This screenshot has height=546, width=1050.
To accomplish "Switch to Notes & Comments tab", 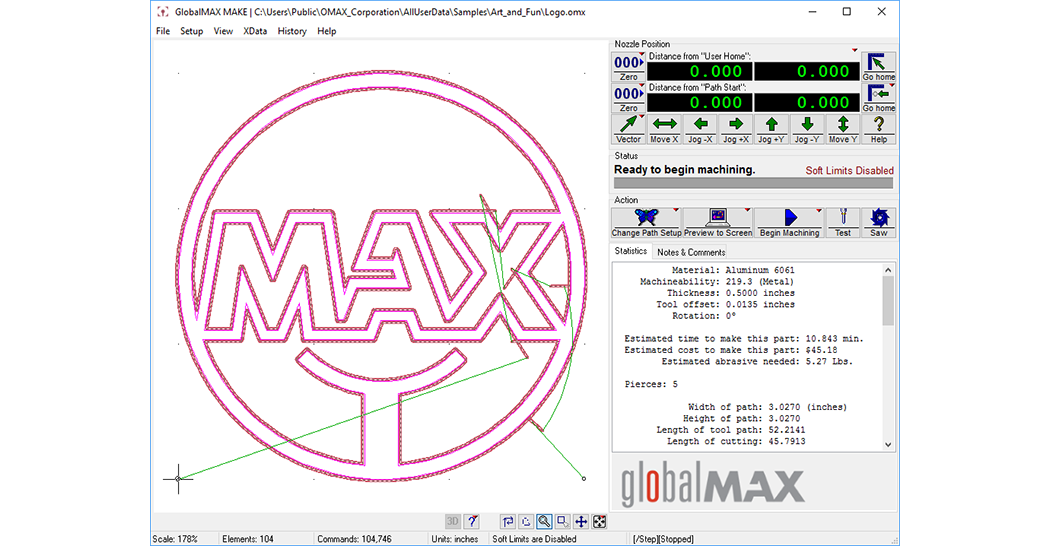I will tap(691, 253).
